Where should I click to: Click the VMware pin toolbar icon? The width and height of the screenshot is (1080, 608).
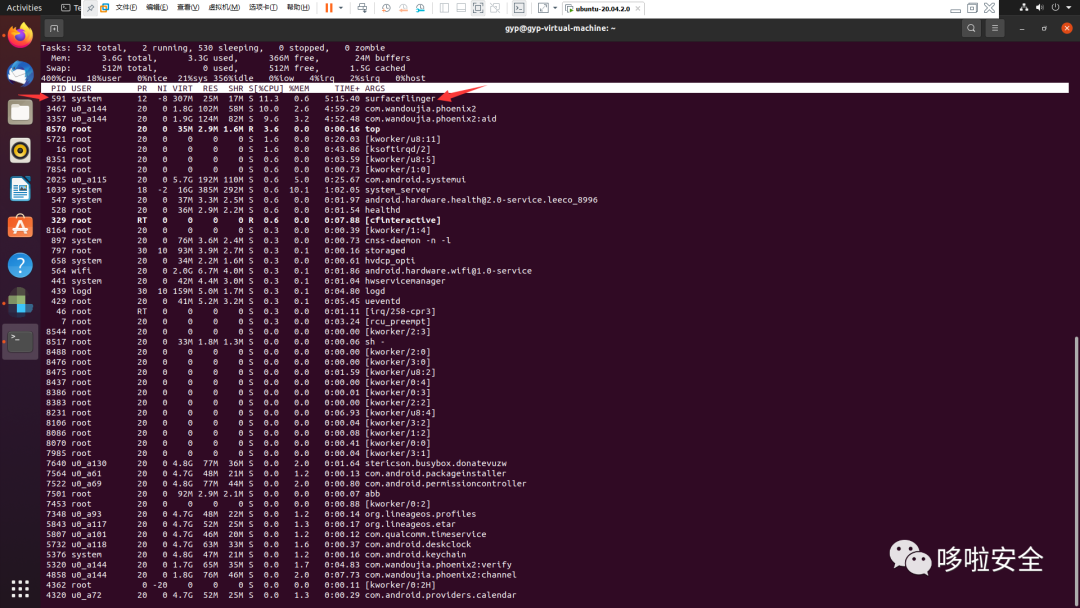91,8
